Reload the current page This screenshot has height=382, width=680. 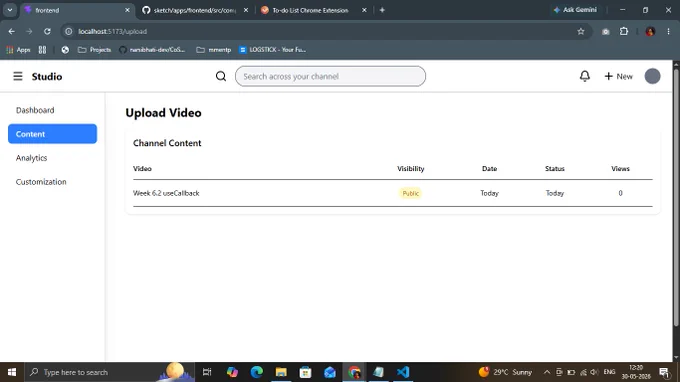[x=47, y=31]
